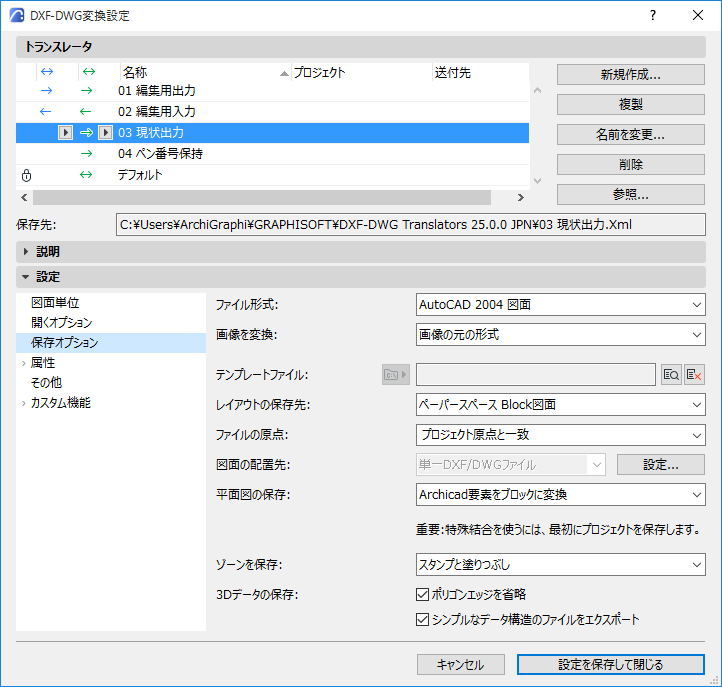The image size is (722, 687).
Task: Close the DXF-DWG変換設定 dialog
Action: point(698,15)
